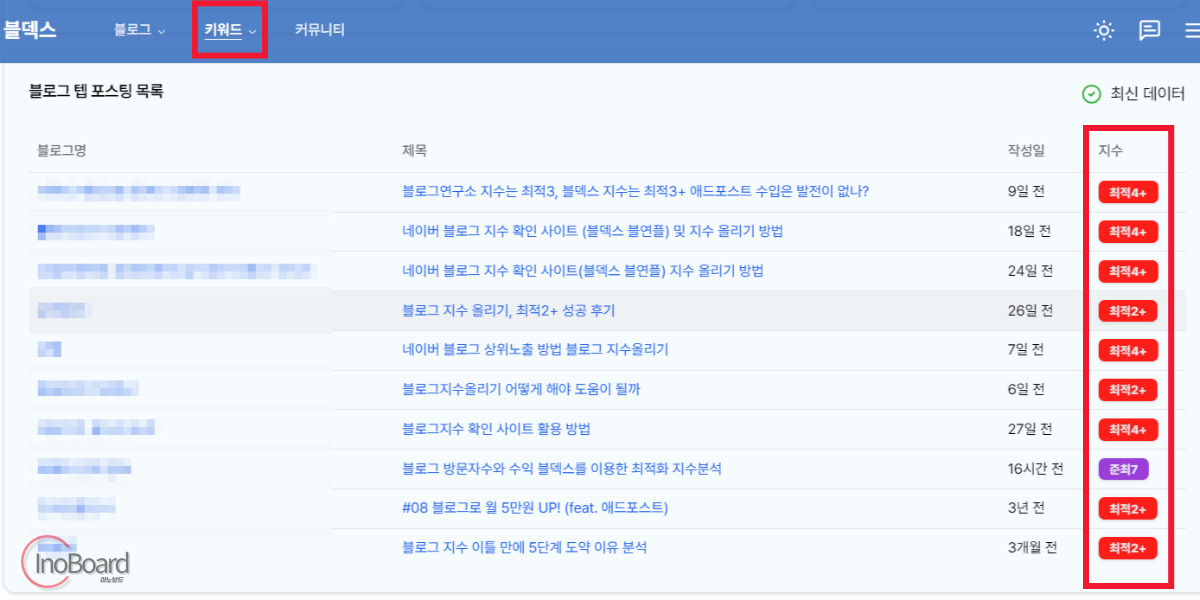Click the purple 준최7 badge
1200x600 pixels.
tap(1124, 469)
